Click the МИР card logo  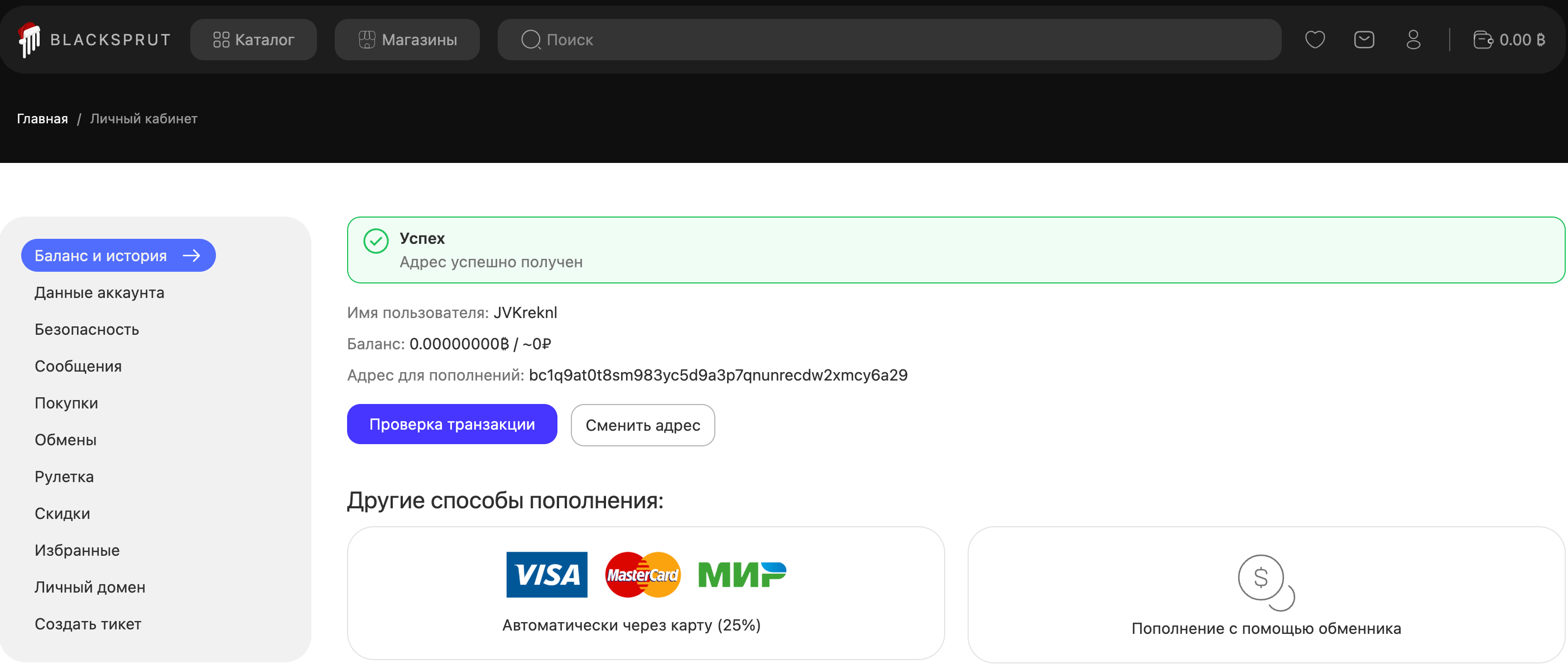(742, 575)
